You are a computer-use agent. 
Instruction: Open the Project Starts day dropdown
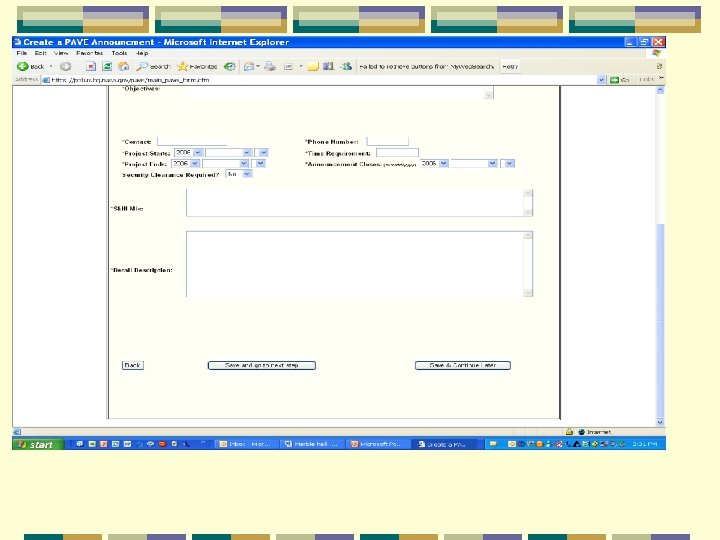click(261, 152)
